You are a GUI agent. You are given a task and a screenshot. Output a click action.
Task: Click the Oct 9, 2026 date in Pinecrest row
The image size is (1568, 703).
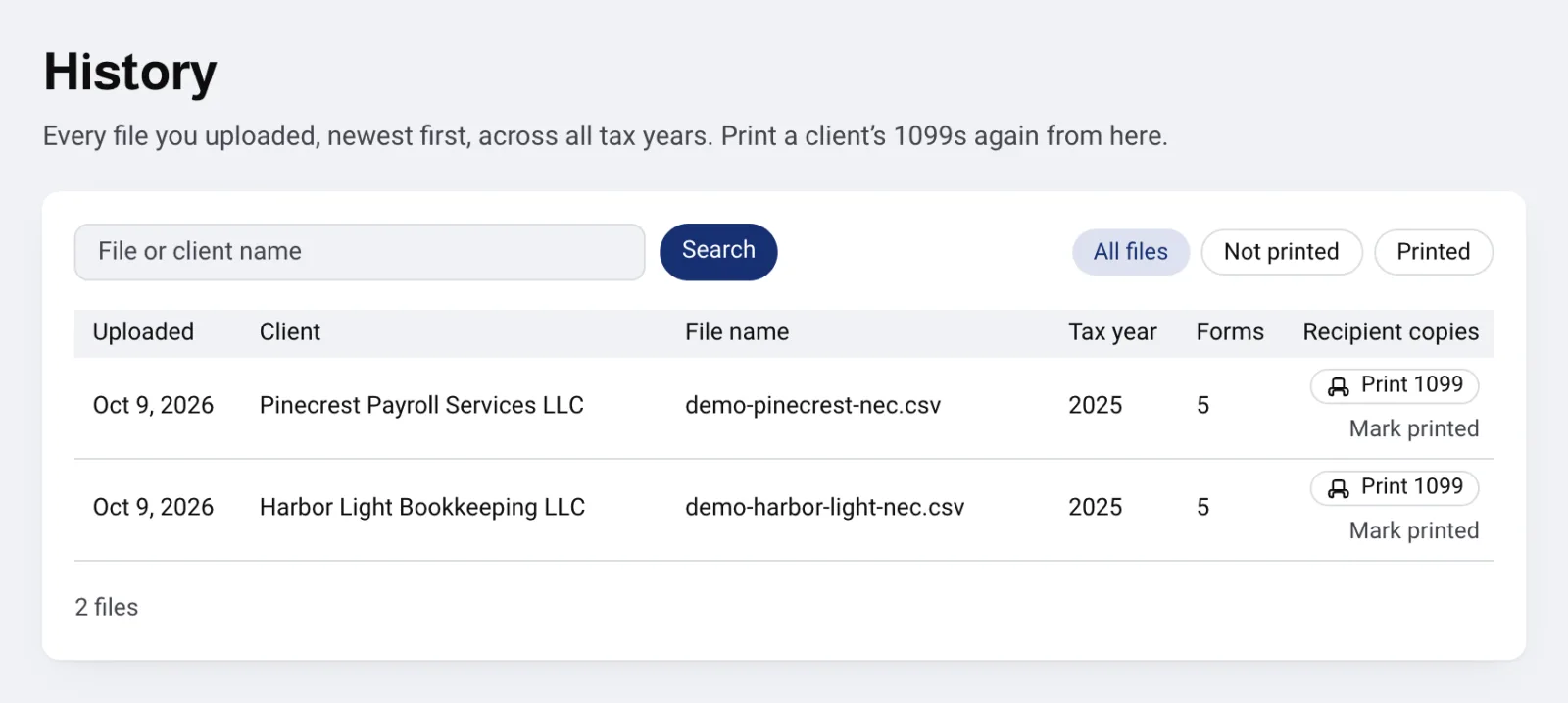click(x=153, y=405)
